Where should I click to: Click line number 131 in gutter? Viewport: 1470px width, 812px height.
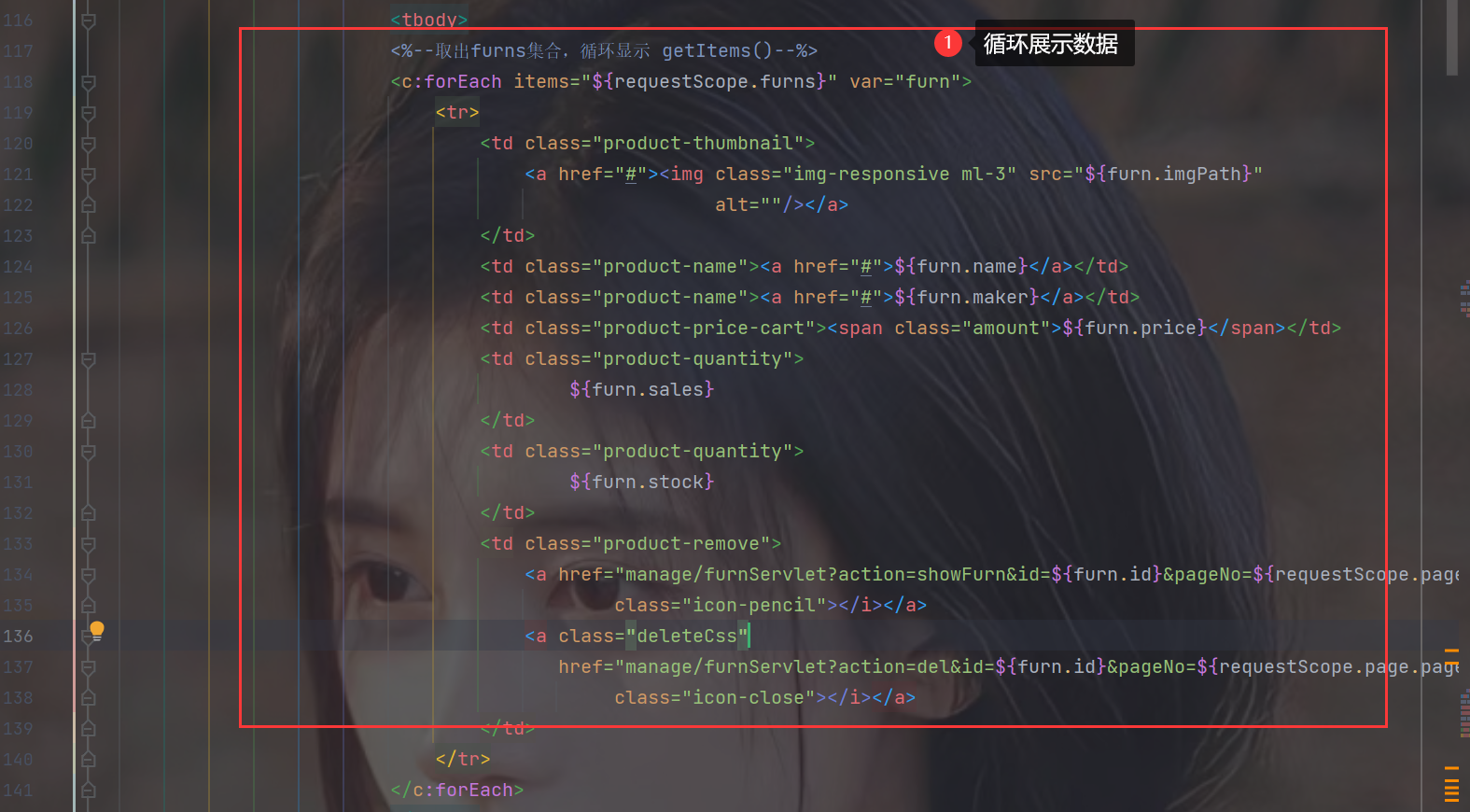pos(19,483)
